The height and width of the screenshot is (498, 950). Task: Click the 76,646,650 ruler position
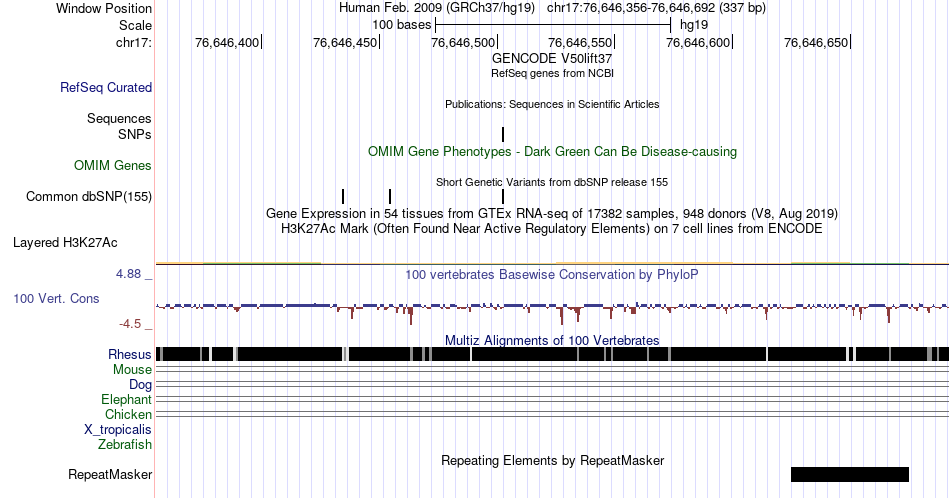tap(817, 42)
